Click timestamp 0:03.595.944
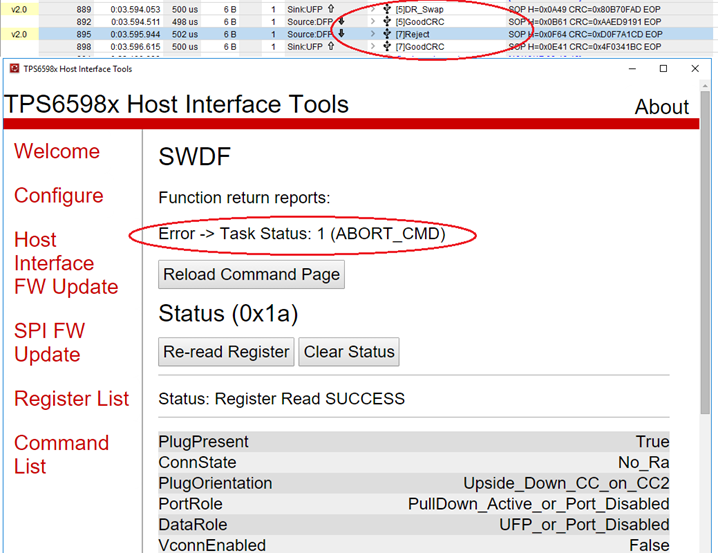Screen dimensions: 718x553 tap(136, 34)
